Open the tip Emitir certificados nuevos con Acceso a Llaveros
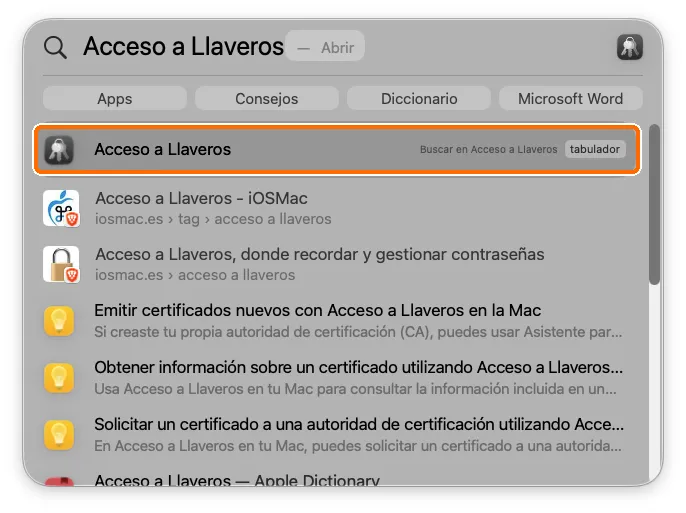The height and width of the screenshot is (513, 686). pos(337,321)
